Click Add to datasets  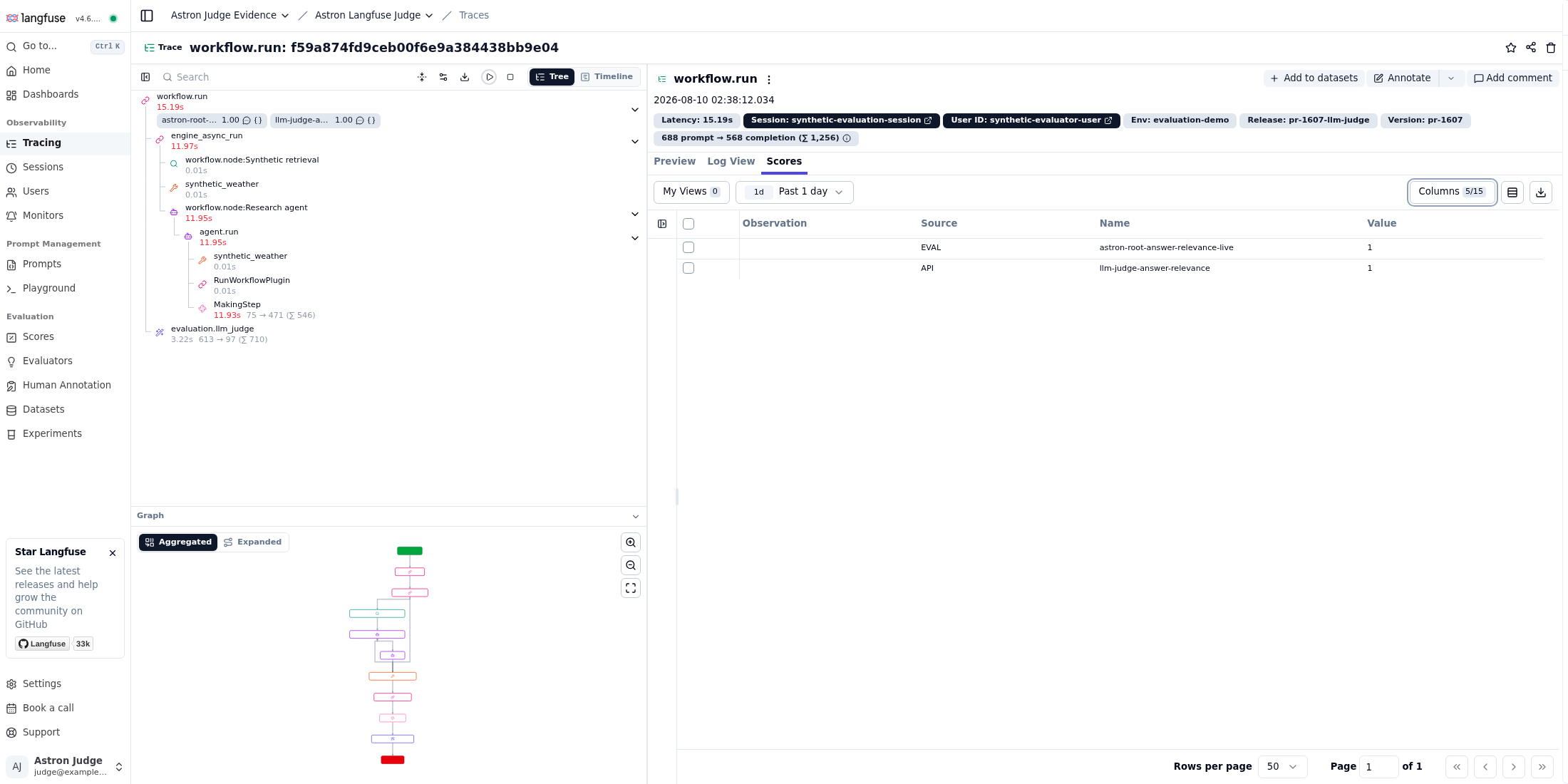(1314, 78)
